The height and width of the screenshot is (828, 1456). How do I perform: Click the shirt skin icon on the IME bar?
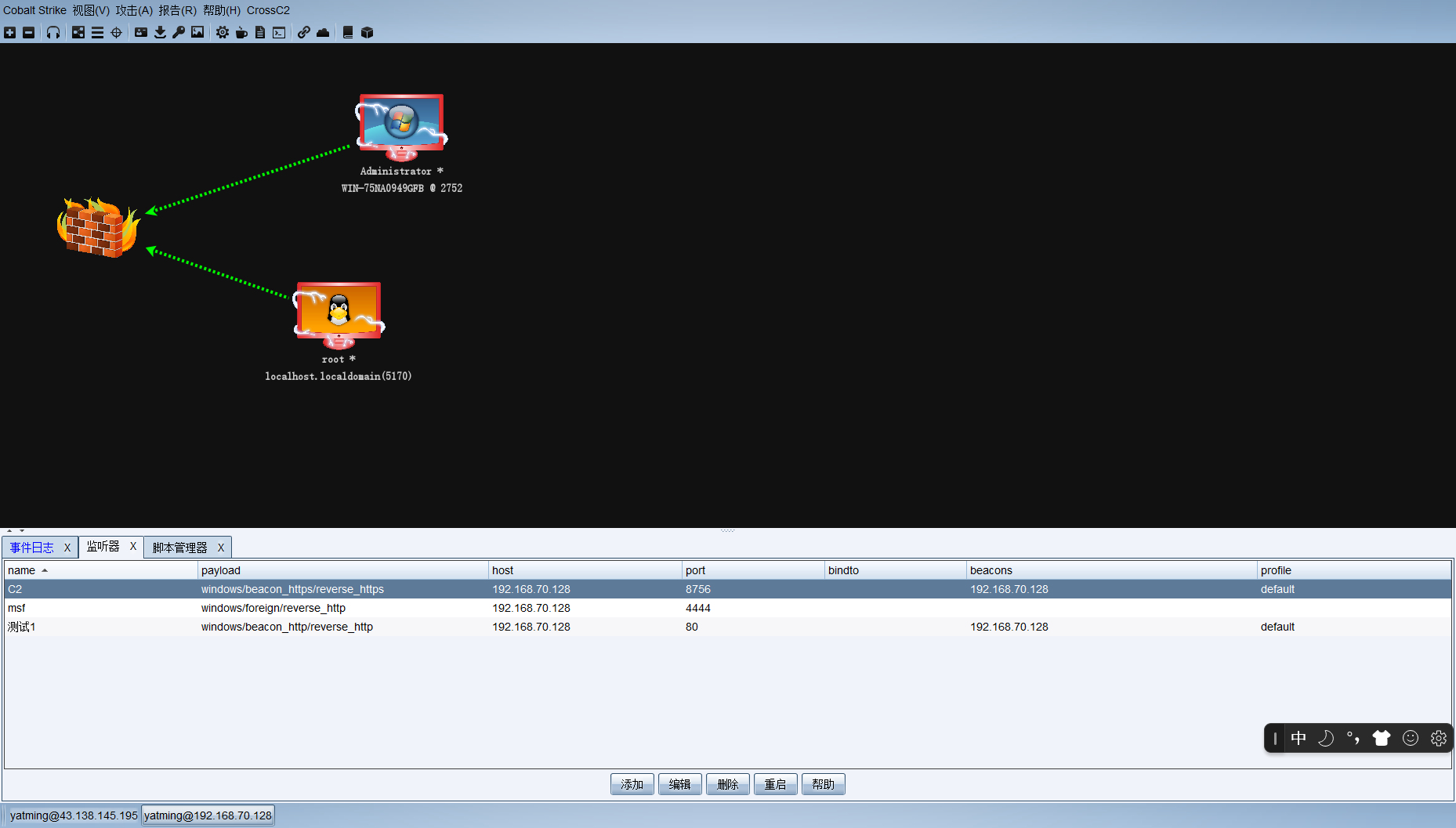point(1382,738)
